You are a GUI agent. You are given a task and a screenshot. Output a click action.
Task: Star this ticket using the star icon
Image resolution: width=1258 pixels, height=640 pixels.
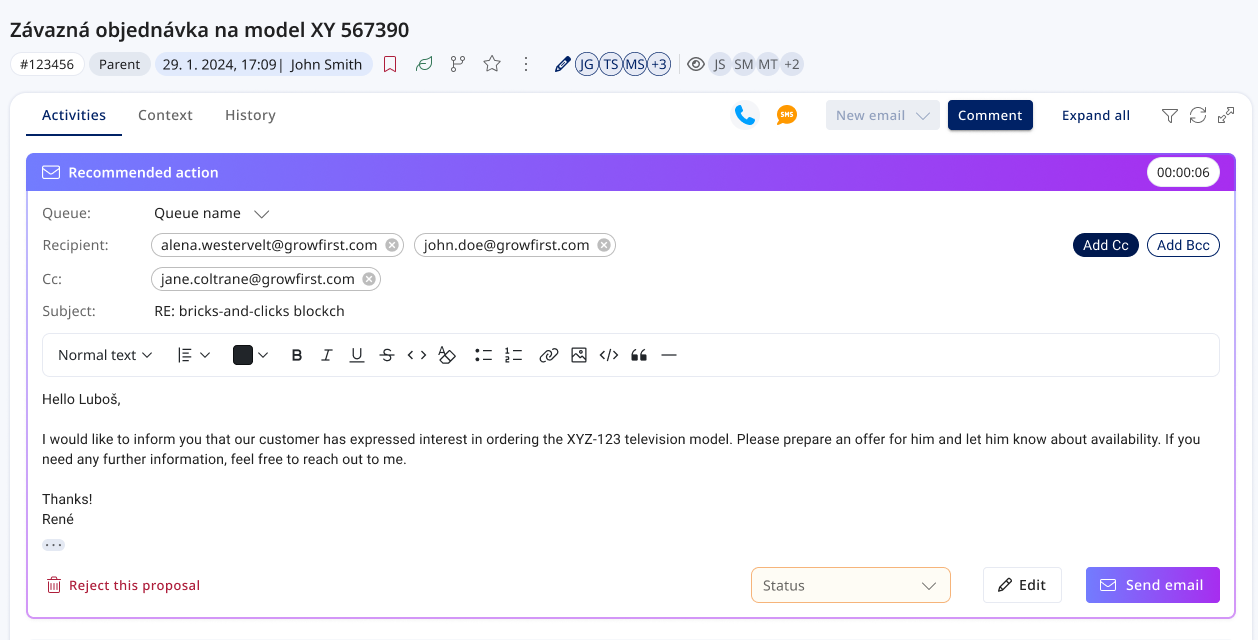point(491,63)
